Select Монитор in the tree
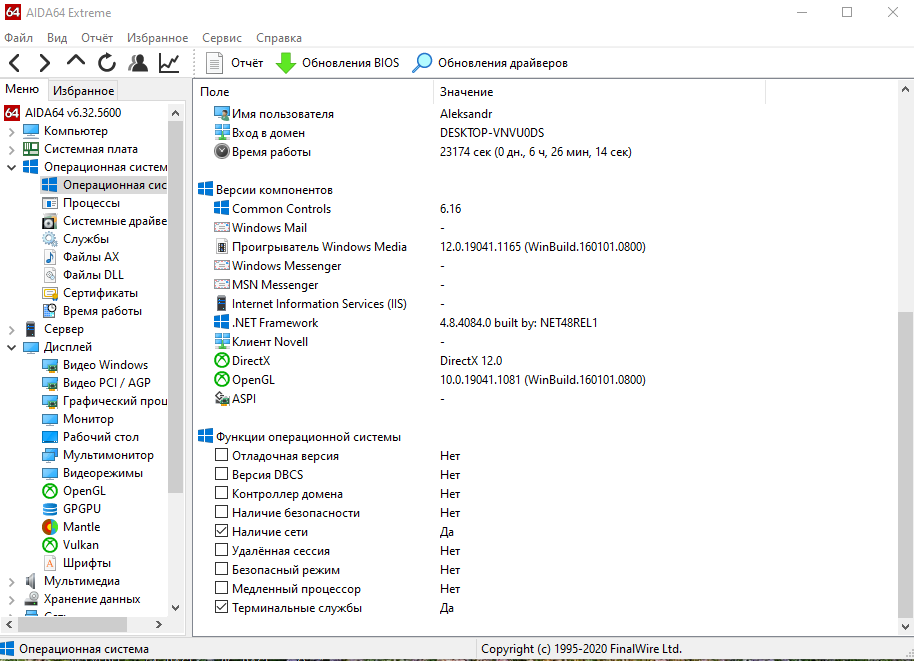Viewport: 914px width, 661px height. coord(88,419)
